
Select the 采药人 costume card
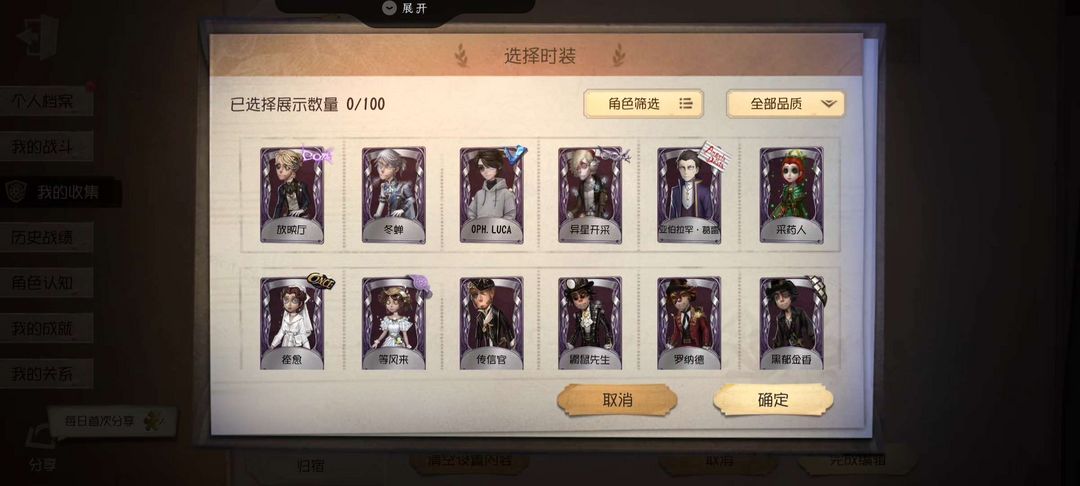click(791, 195)
